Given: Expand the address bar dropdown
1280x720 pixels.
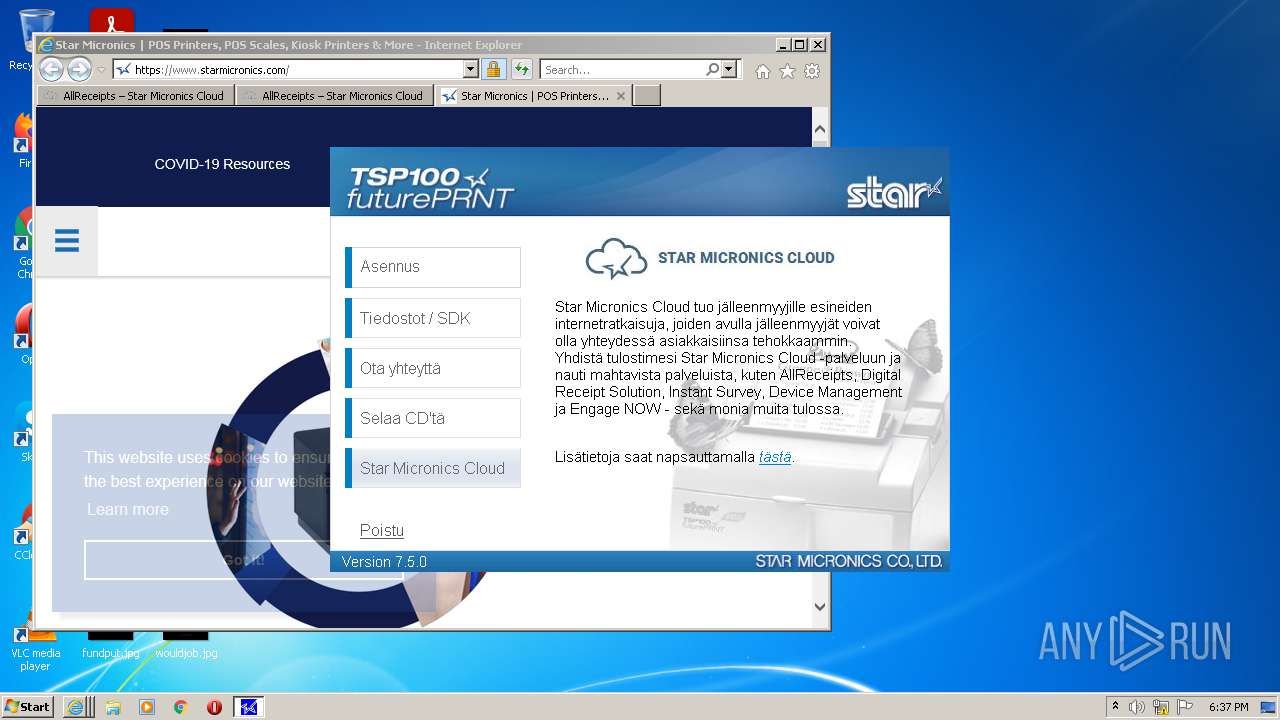Looking at the screenshot, I should 471,70.
